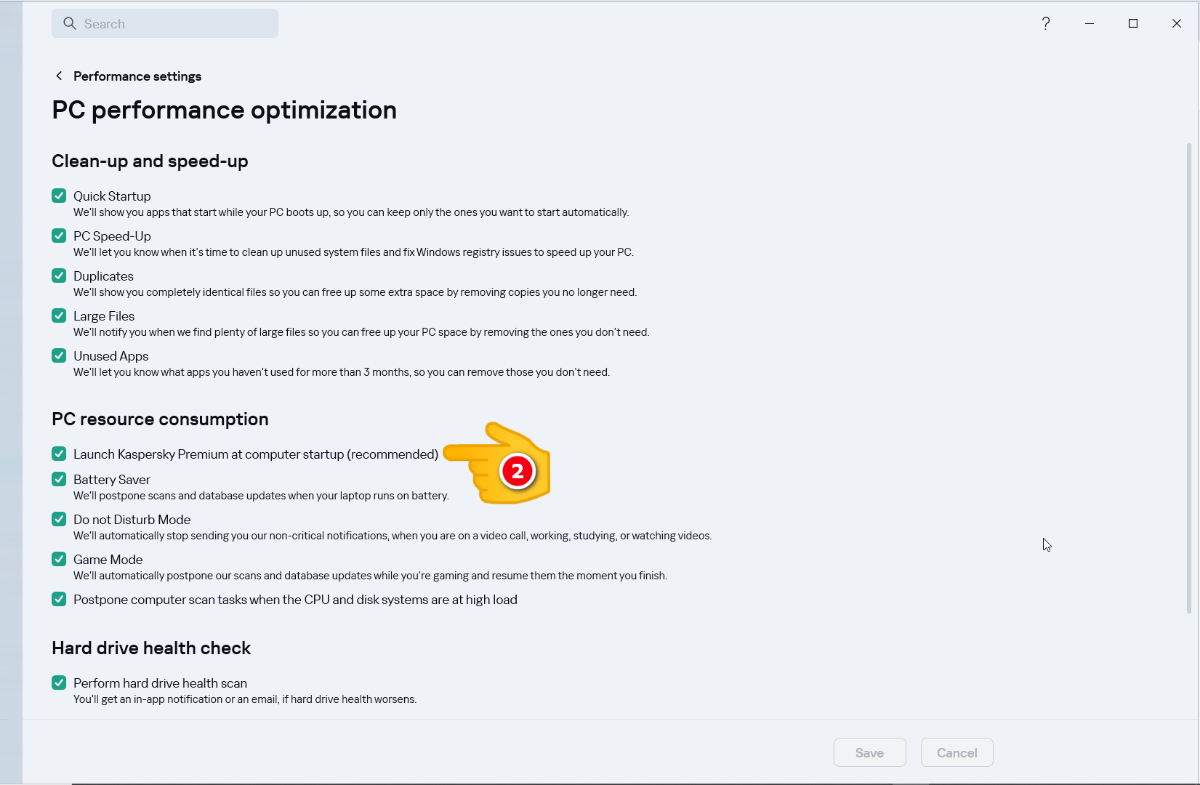Toggle the Large Files checkbox
Viewport: 1200px width, 785px height.
59,316
